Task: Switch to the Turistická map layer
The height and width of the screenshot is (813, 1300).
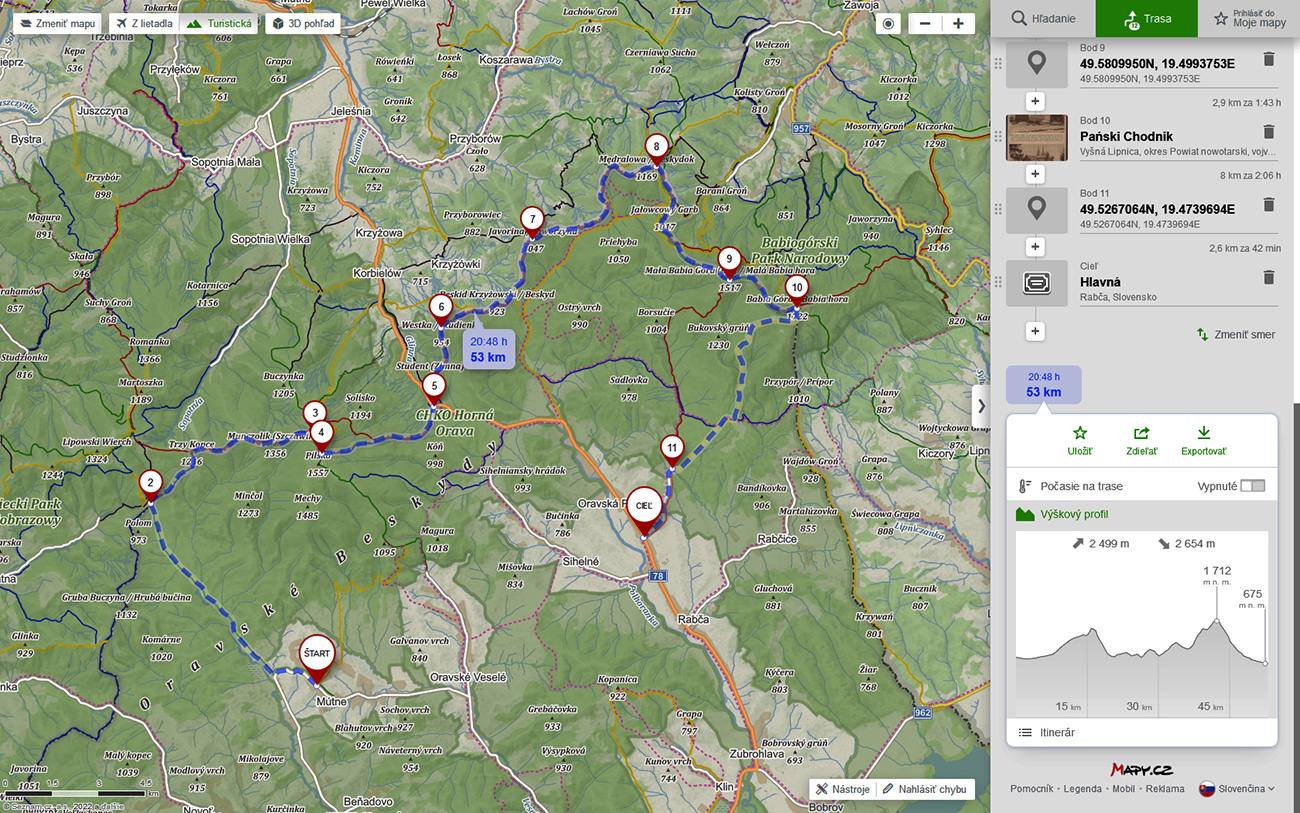Action: pos(220,23)
